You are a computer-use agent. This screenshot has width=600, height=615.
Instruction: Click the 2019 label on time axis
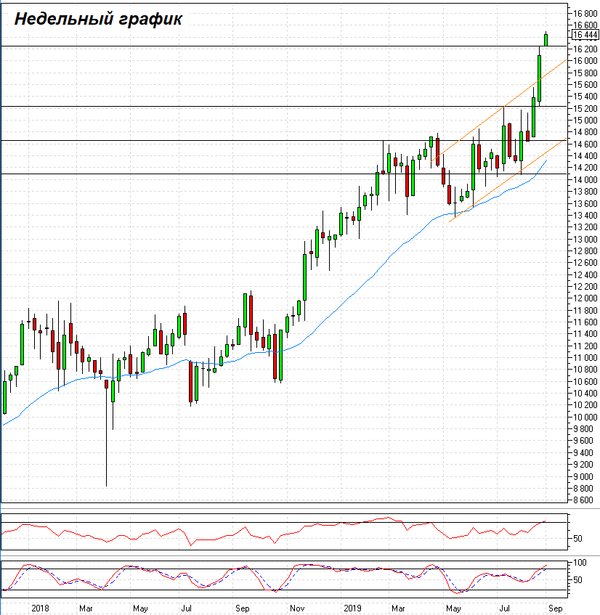coord(352,608)
